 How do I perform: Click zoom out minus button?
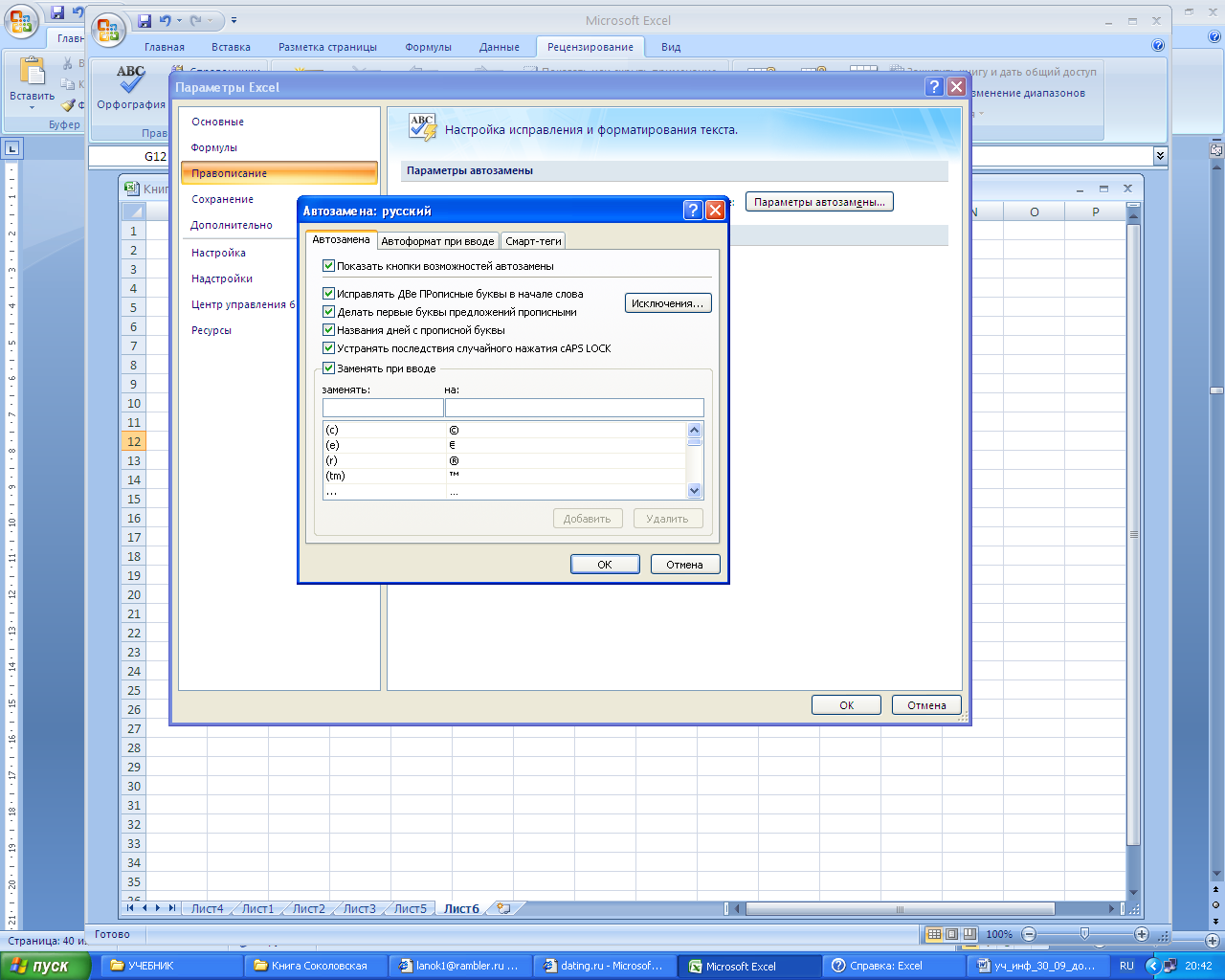pyautogui.click(x=1029, y=934)
